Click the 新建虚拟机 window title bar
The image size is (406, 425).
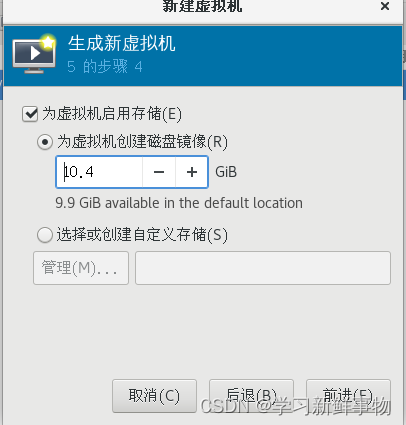coord(202,7)
